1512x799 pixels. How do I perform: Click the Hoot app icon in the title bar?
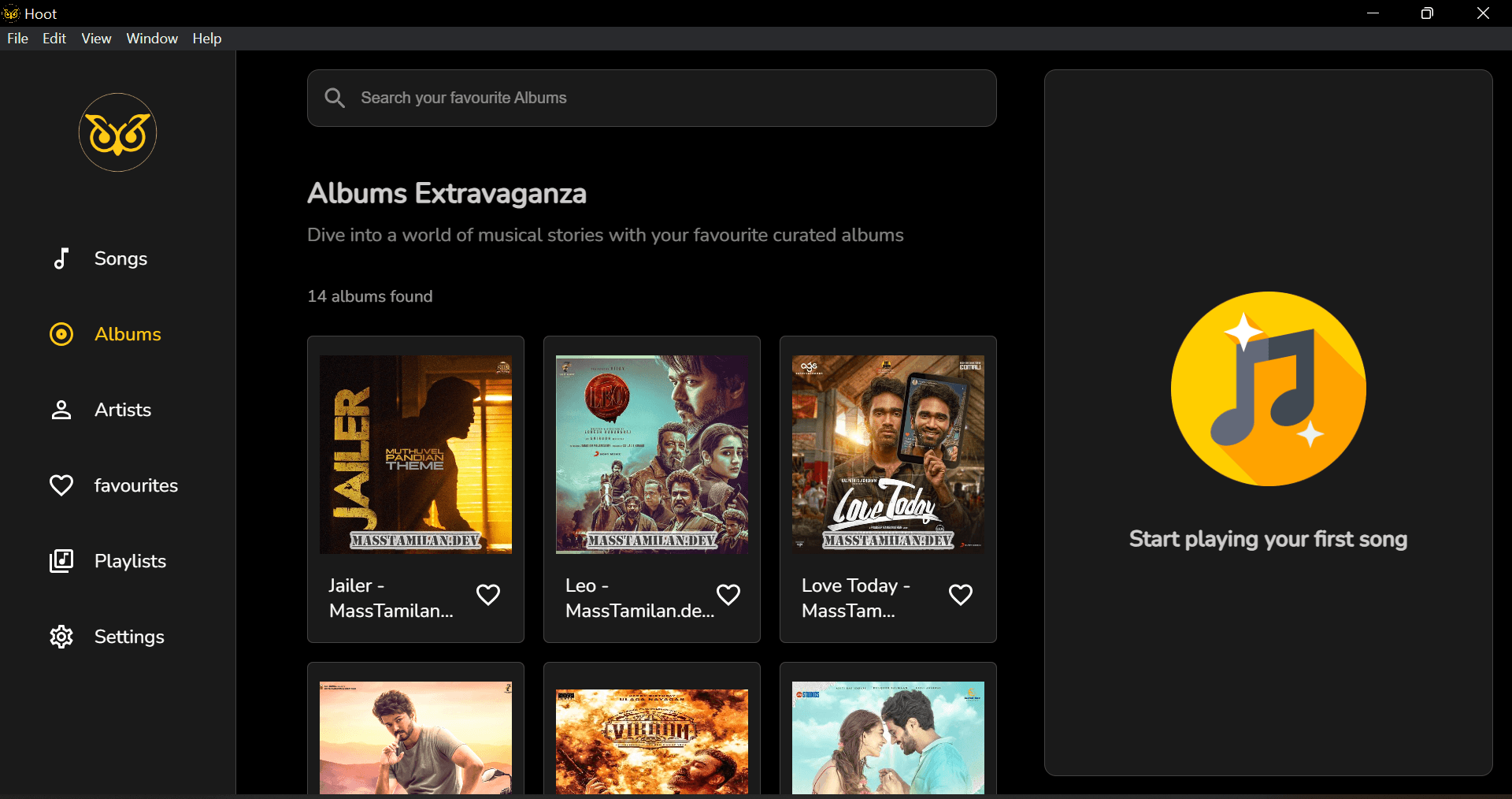11,13
